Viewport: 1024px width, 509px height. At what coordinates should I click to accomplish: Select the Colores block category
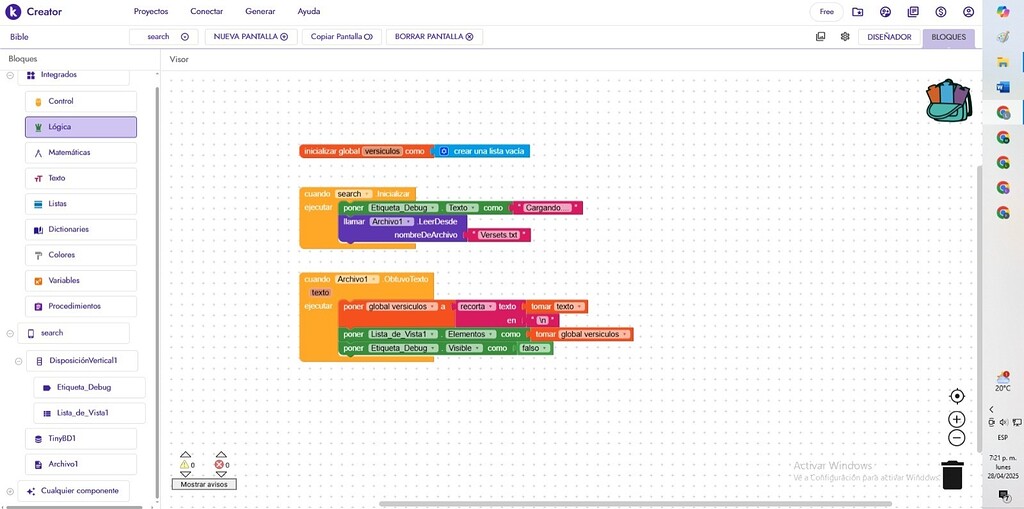click(81, 255)
